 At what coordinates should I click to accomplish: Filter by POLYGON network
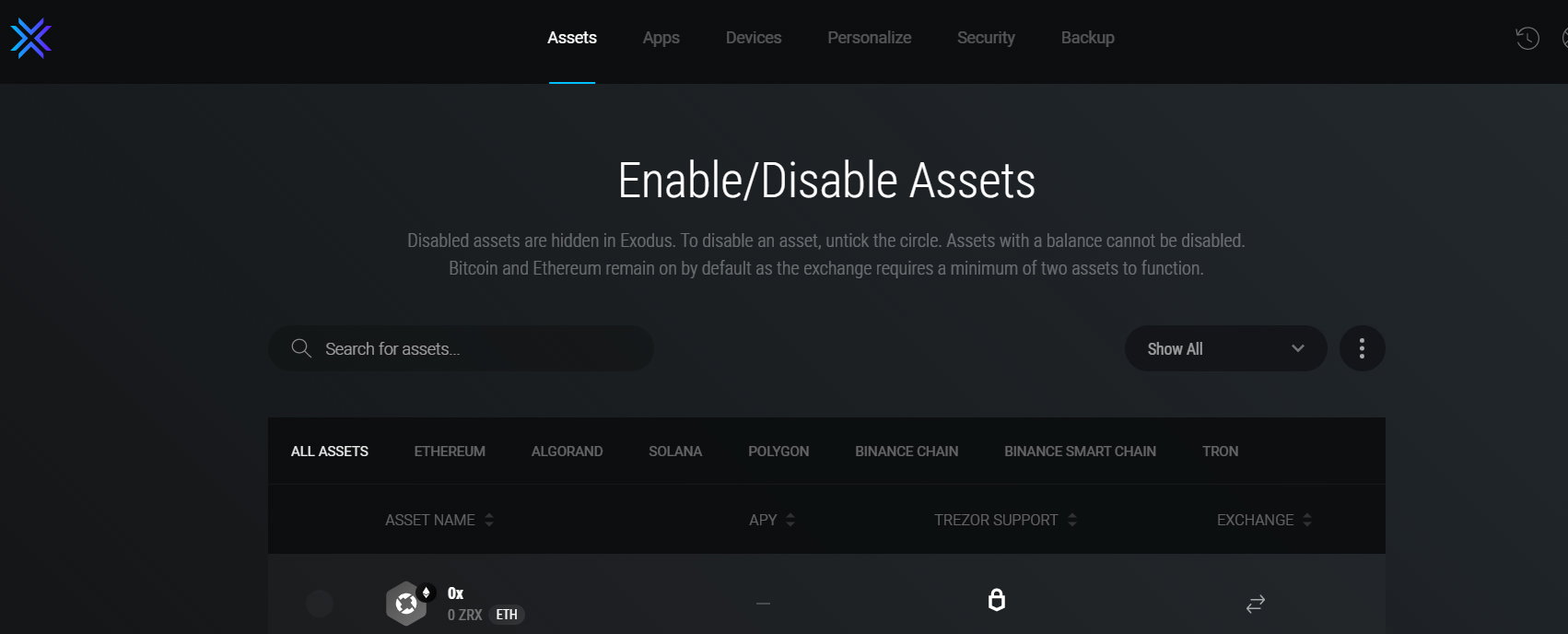click(778, 451)
